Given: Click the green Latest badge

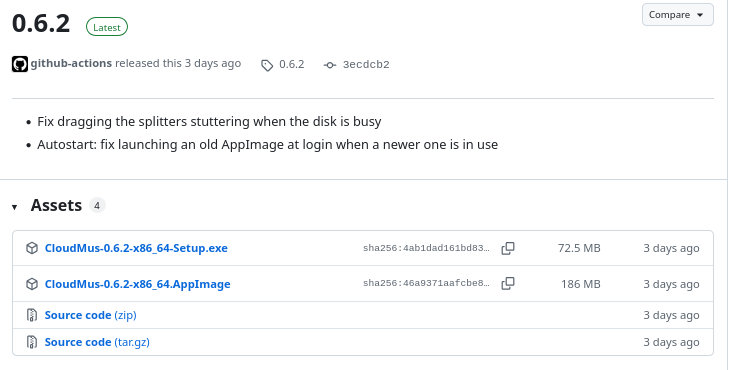Looking at the screenshot, I should (x=107, y=27).
